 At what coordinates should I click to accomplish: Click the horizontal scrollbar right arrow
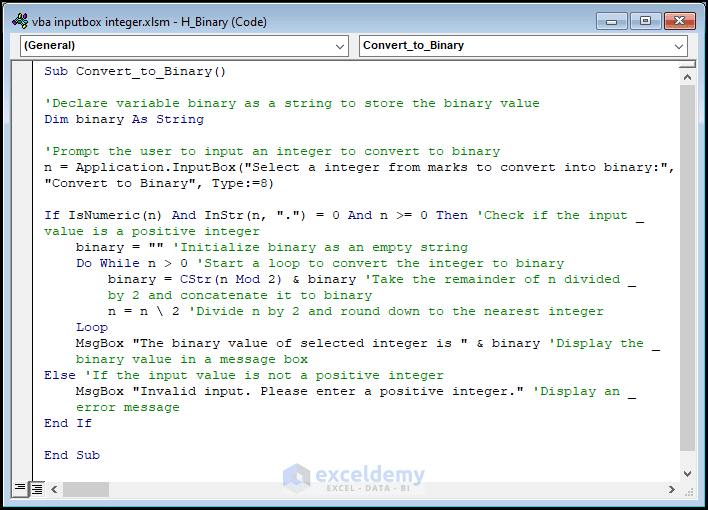(672, 489)
